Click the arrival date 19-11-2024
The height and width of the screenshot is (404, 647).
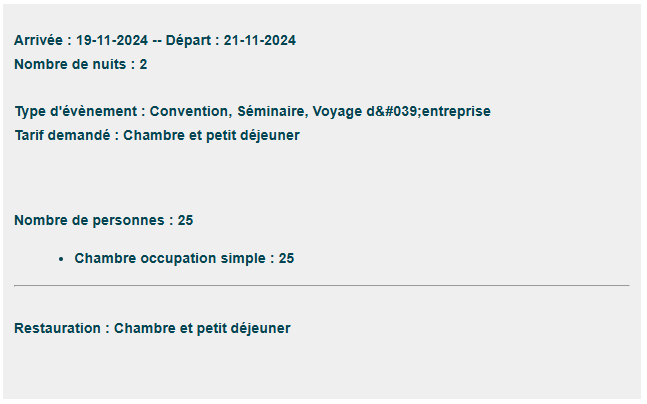pyautogui.click(x=112, y=40)
